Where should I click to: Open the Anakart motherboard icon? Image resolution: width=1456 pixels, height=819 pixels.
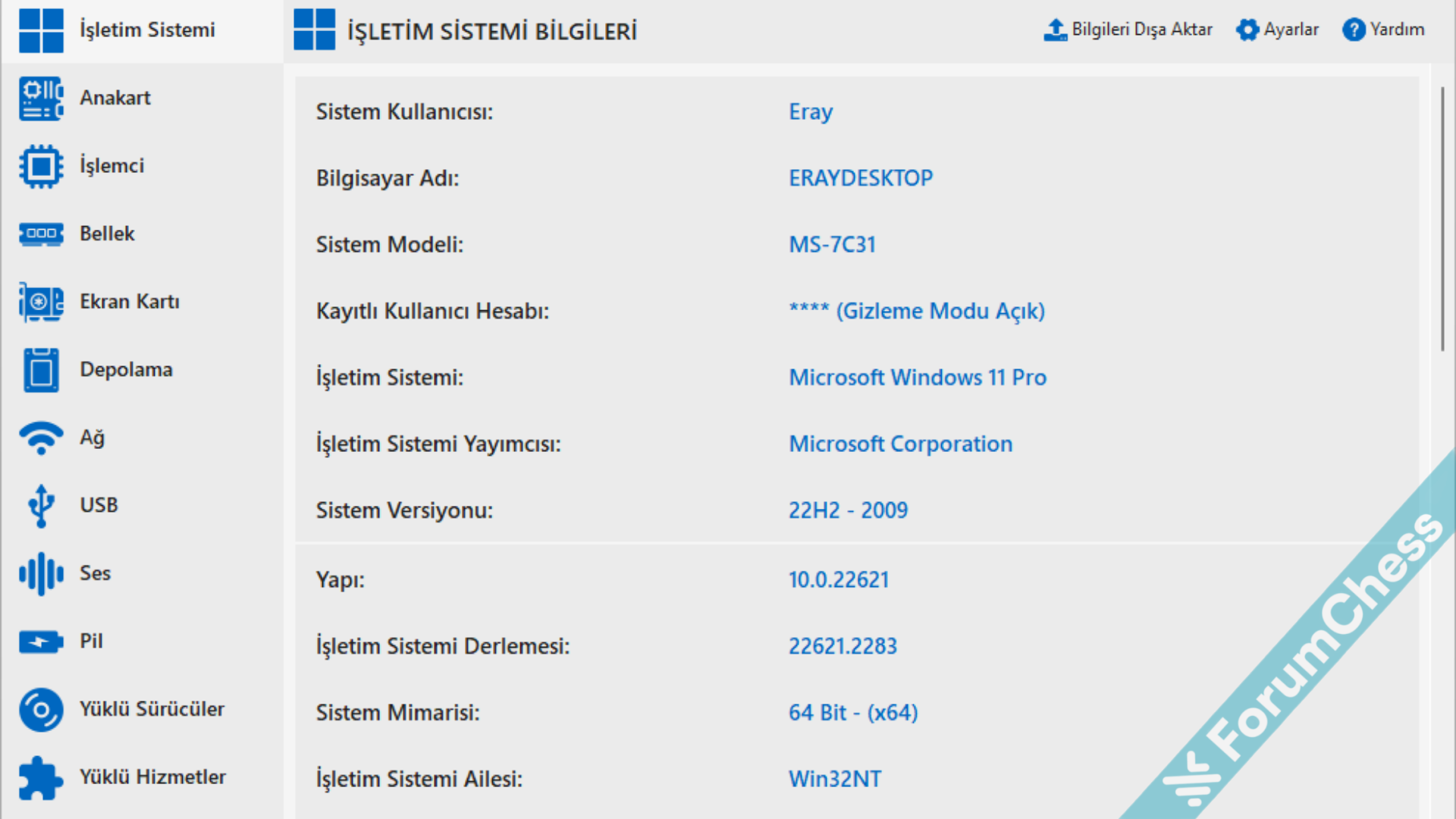(41, 99)
